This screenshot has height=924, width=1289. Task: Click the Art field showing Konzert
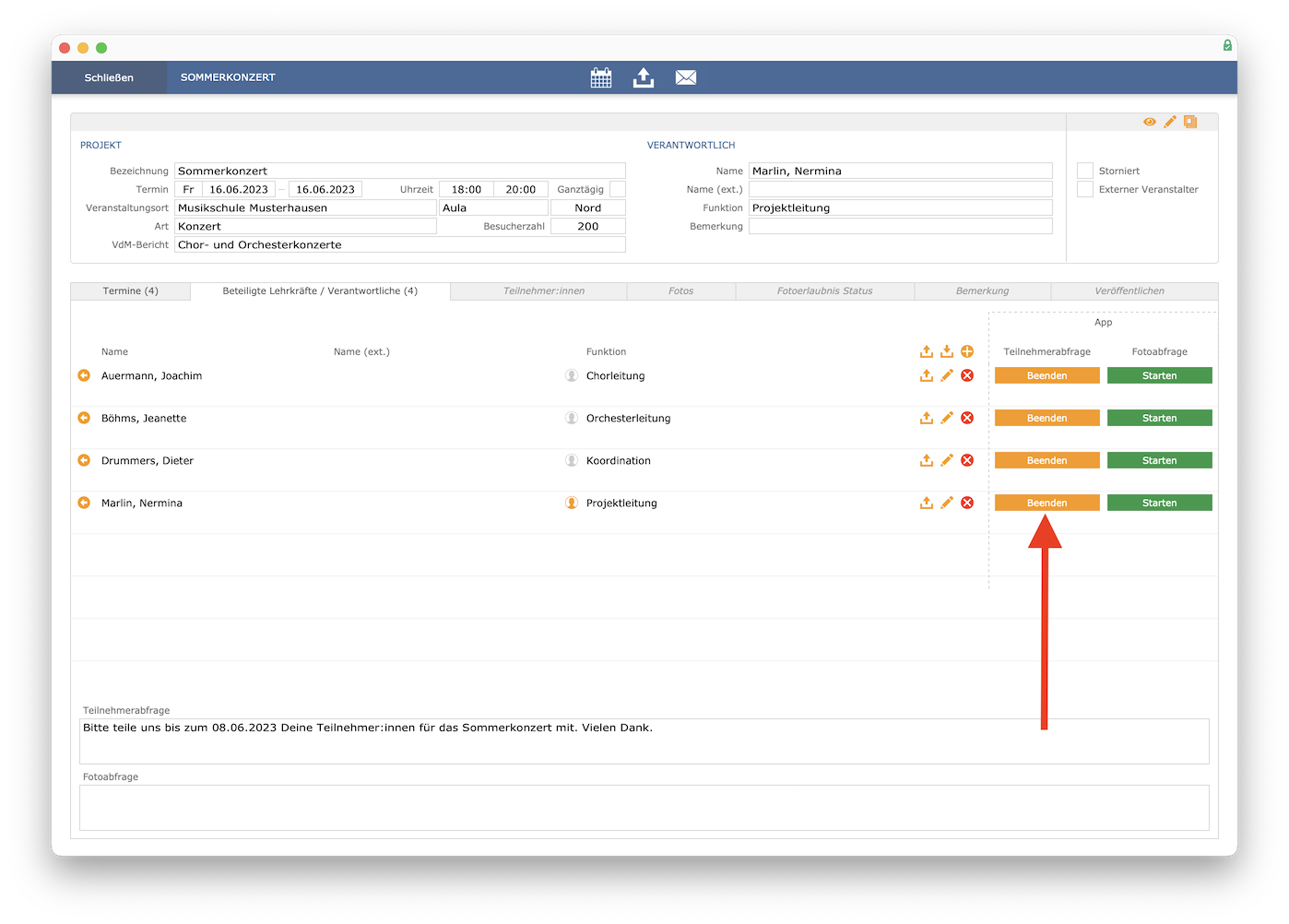(305, 226)
